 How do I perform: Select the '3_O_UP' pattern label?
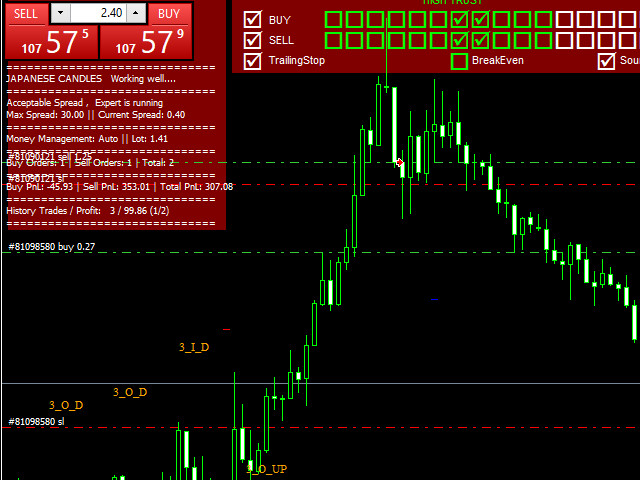pos(267,469)
